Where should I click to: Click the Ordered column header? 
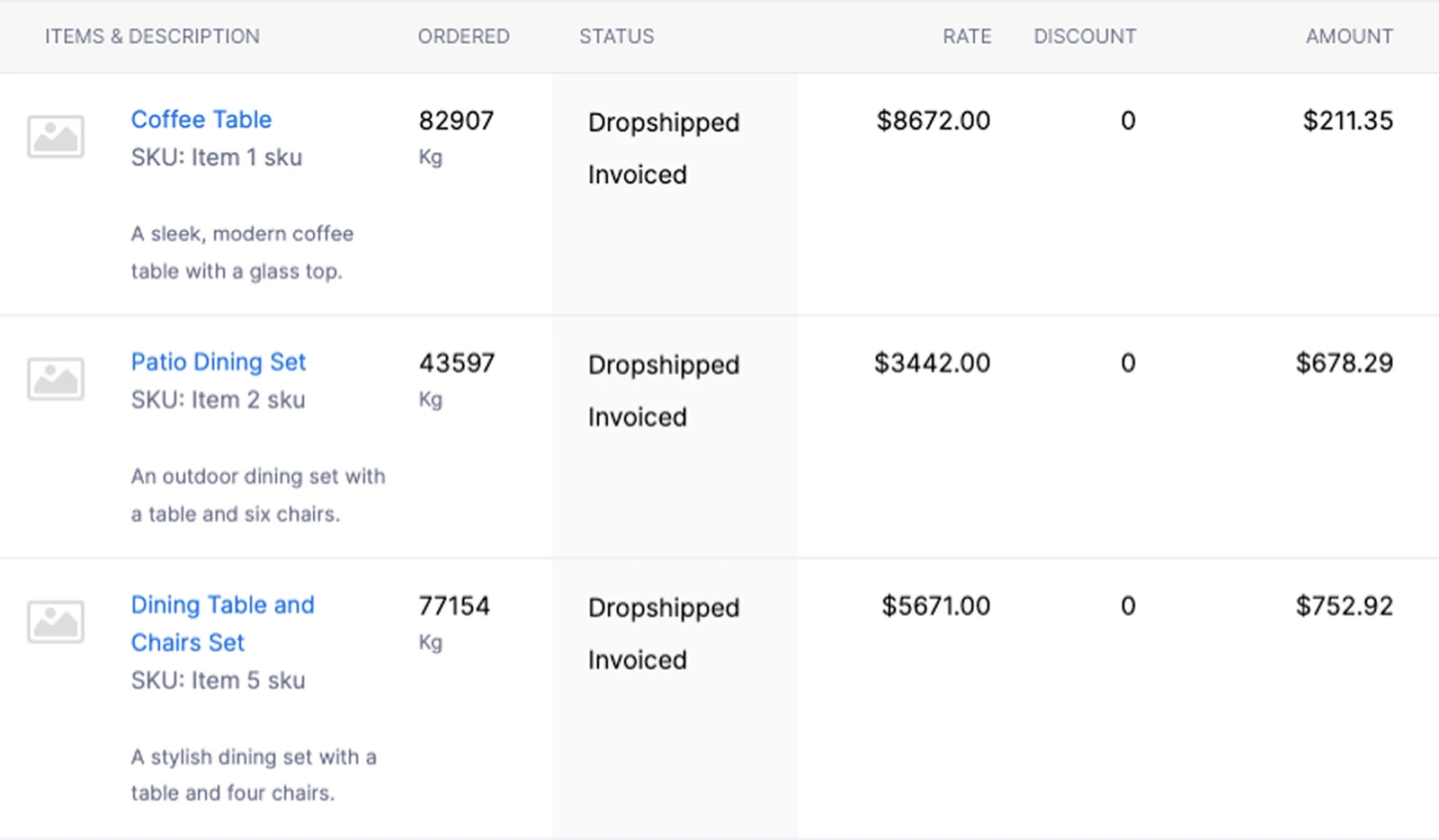[463, 37]
